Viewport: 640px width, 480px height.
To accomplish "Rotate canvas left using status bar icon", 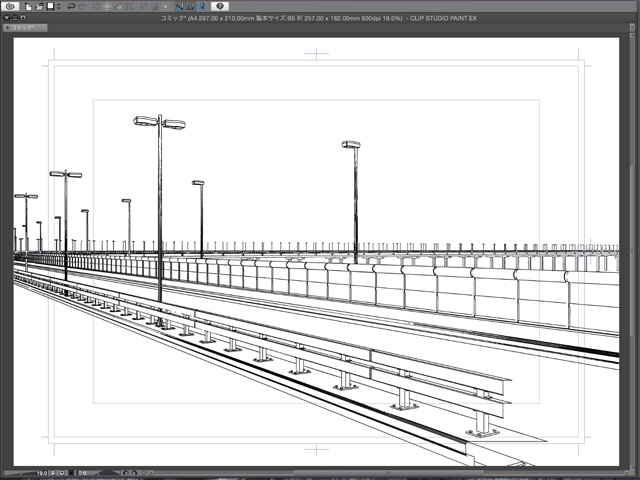I will (125, 473).
